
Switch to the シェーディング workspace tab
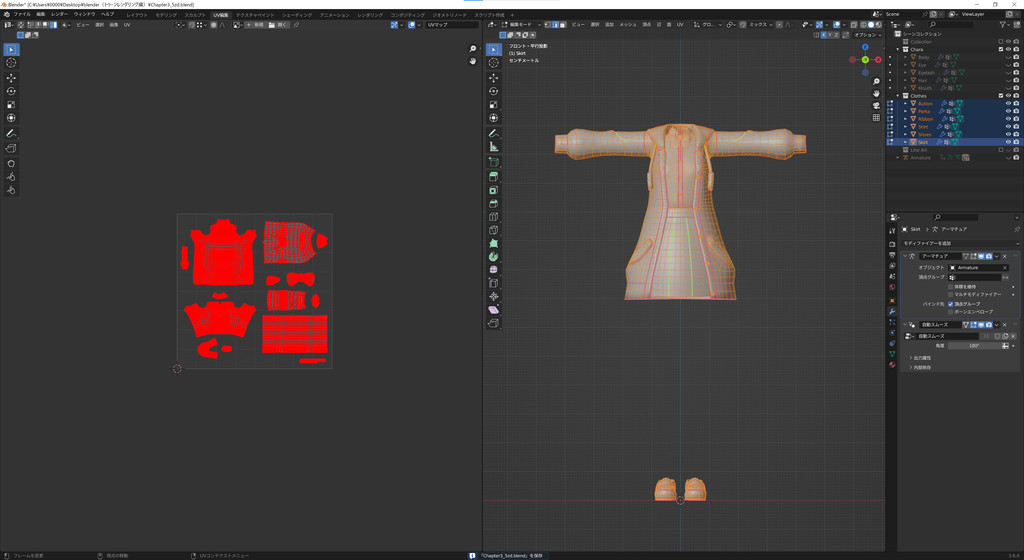coord(296,15)
